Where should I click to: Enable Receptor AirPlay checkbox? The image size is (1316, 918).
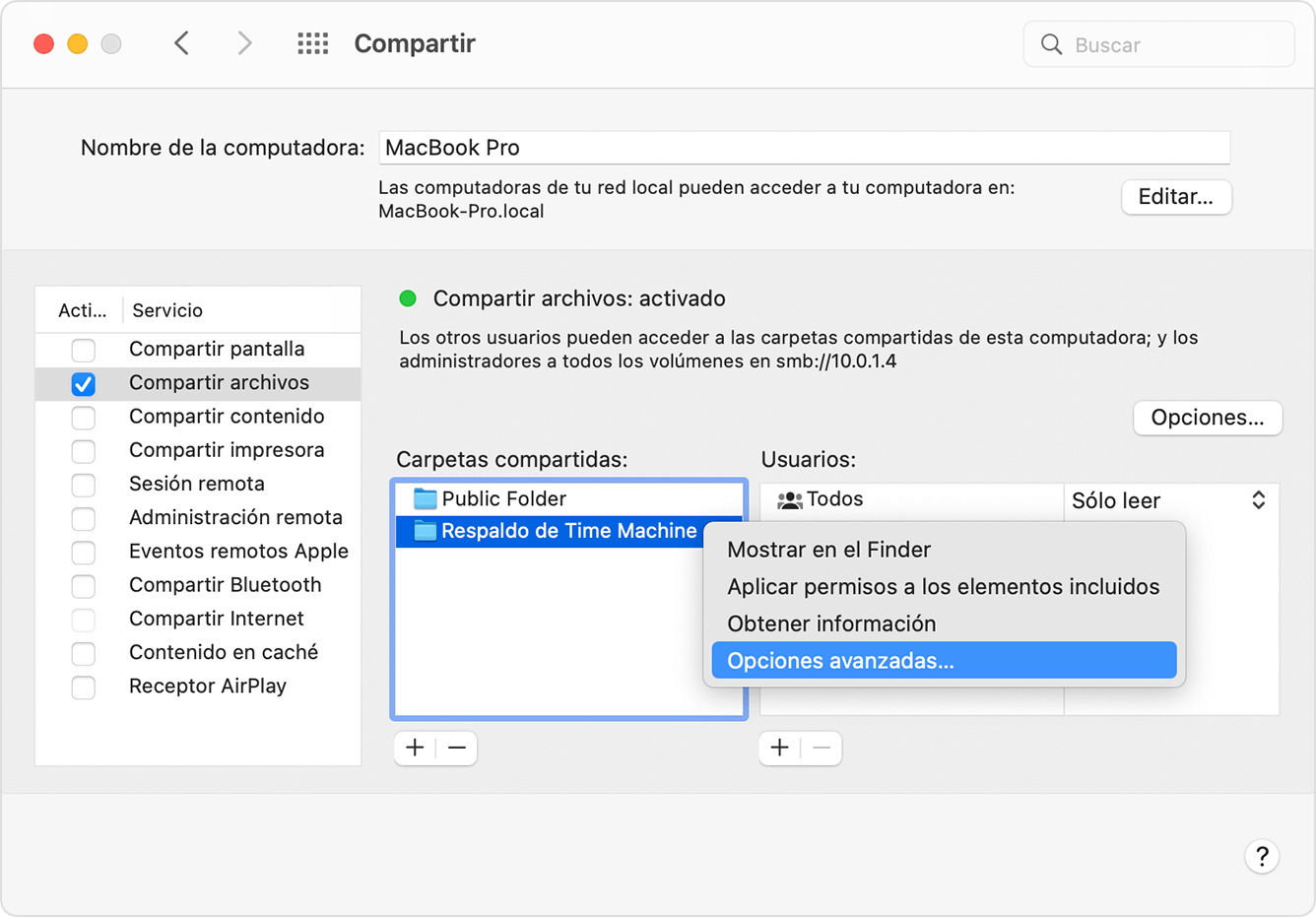coord(84,687)
